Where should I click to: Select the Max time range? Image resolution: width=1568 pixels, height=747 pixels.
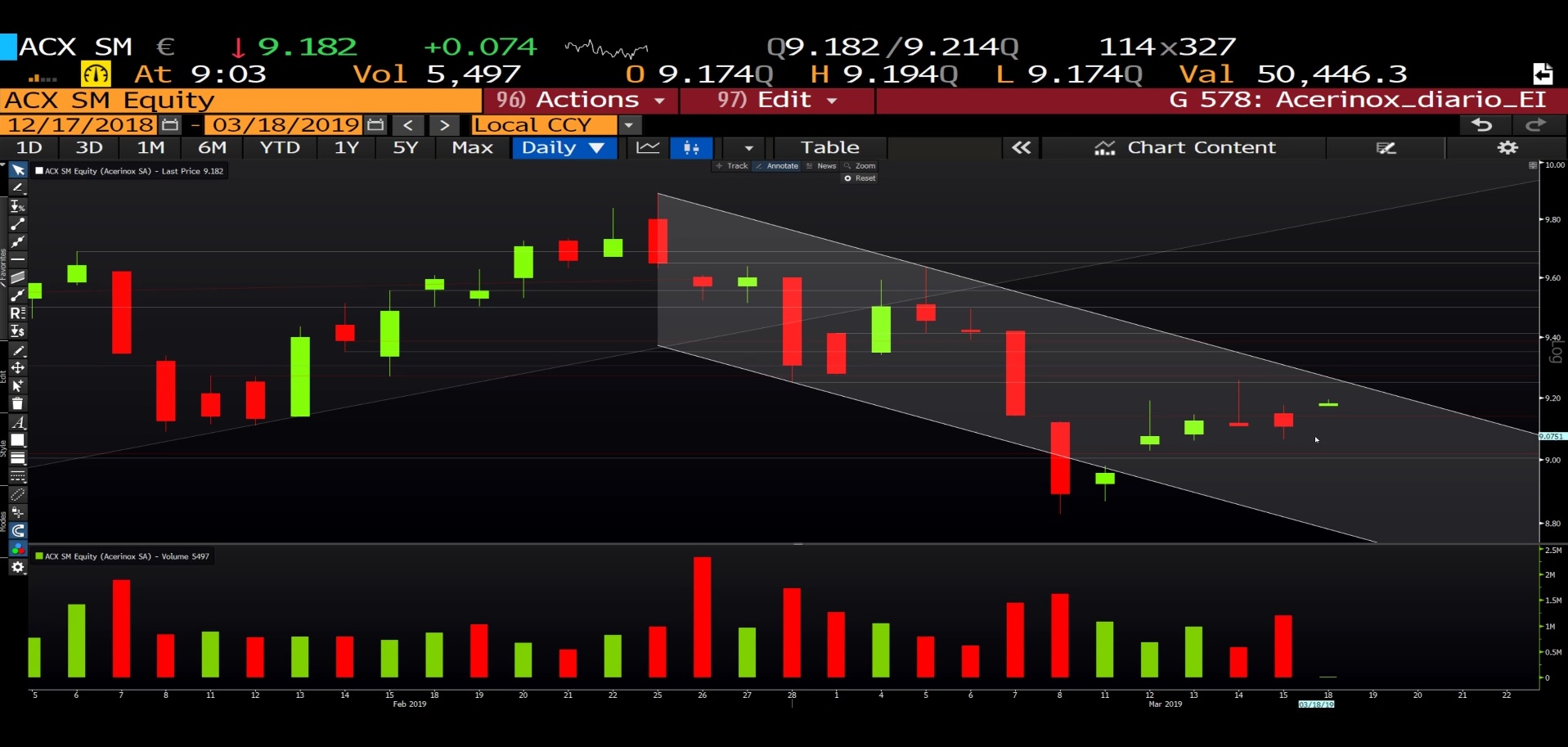pyautogui.click(x=472, y=147)
